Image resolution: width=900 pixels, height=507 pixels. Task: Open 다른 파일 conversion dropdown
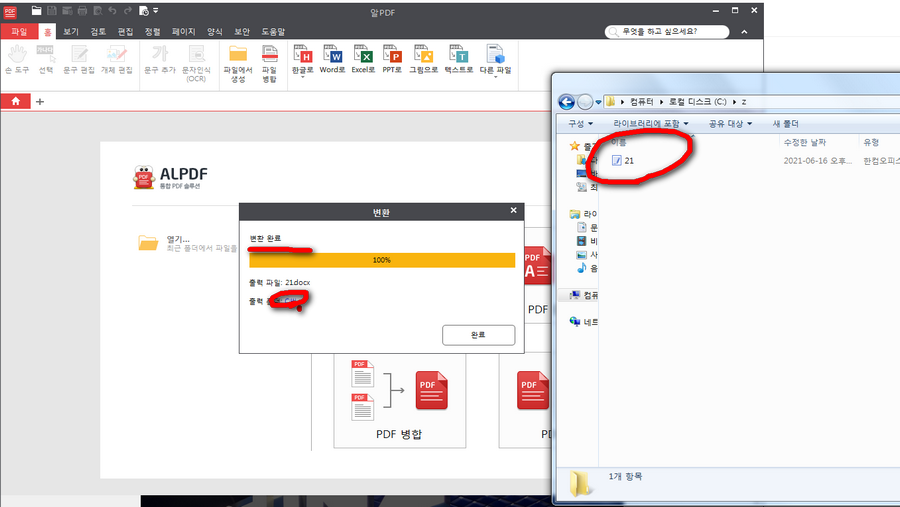click(495, 60)
